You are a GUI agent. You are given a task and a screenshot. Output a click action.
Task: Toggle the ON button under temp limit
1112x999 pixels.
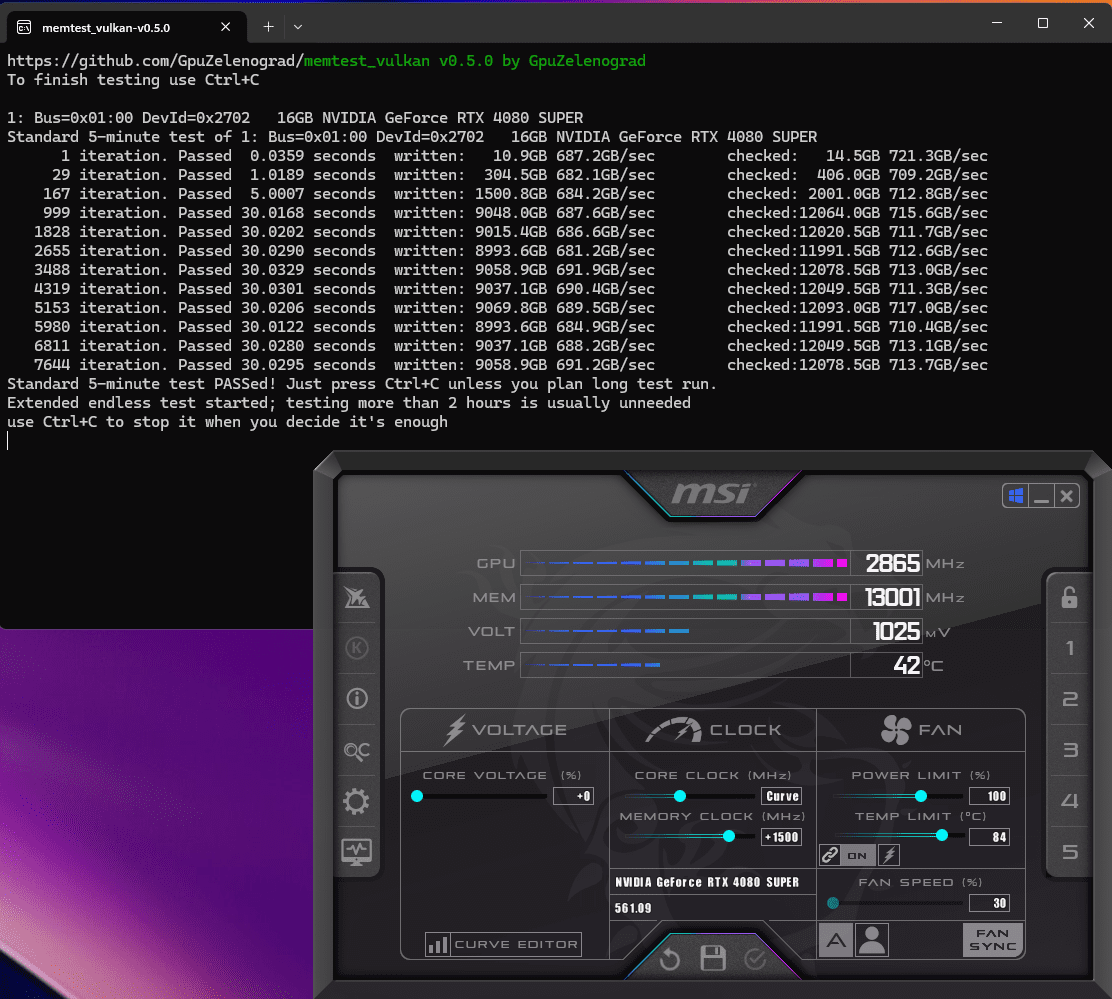[x=857, y=855]
